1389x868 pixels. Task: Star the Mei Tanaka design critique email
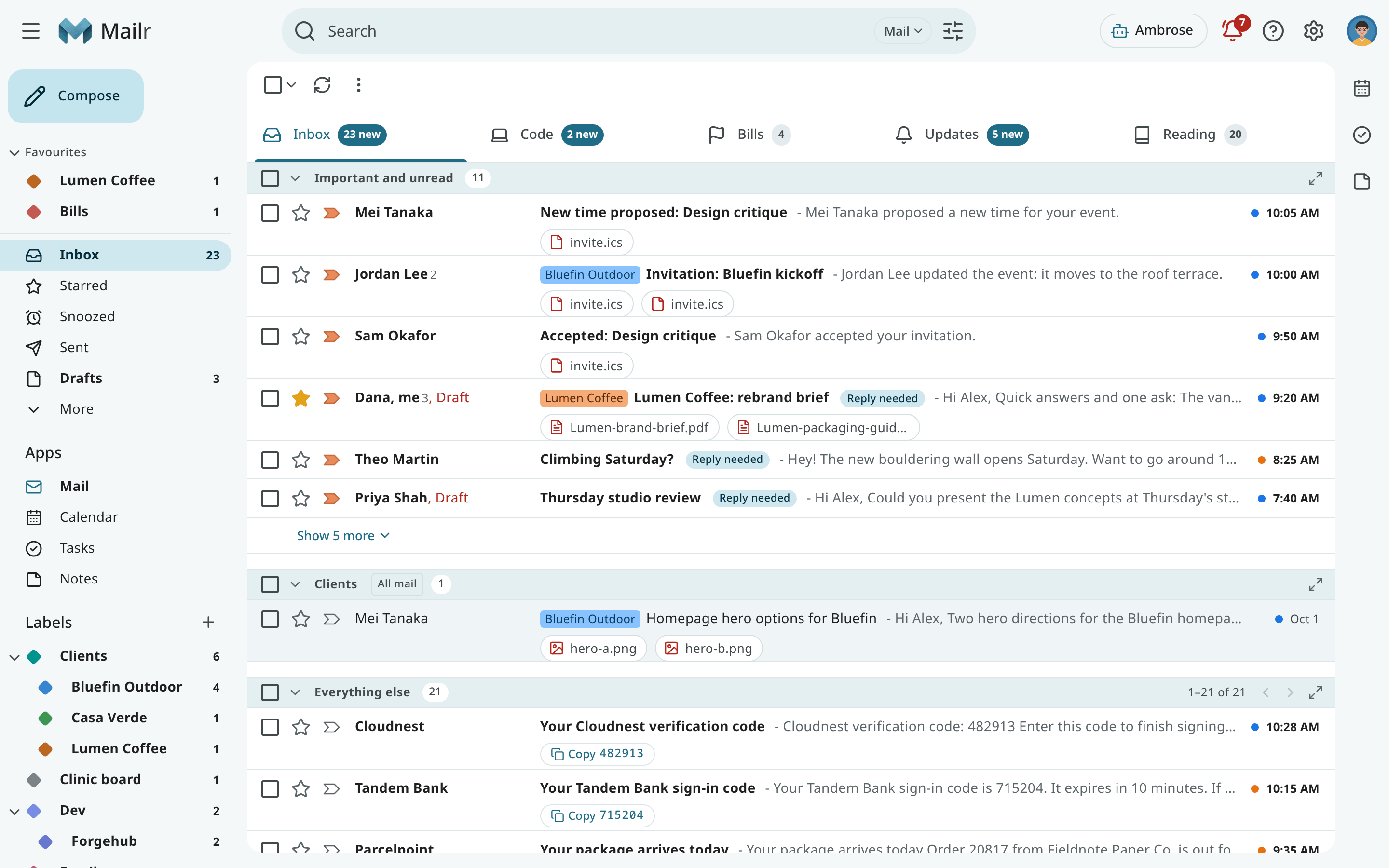pos(301,213)
